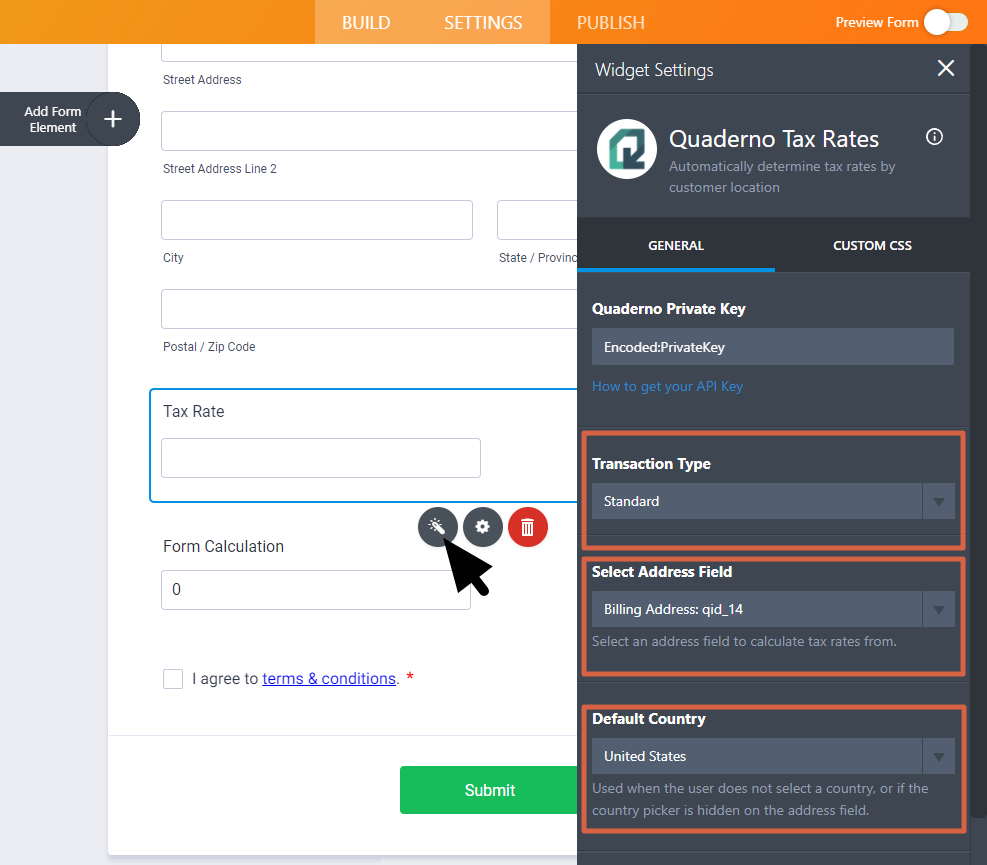
Task: Open the Default Country dropdown
Action: pyautogui.click(x=772, y=756)
